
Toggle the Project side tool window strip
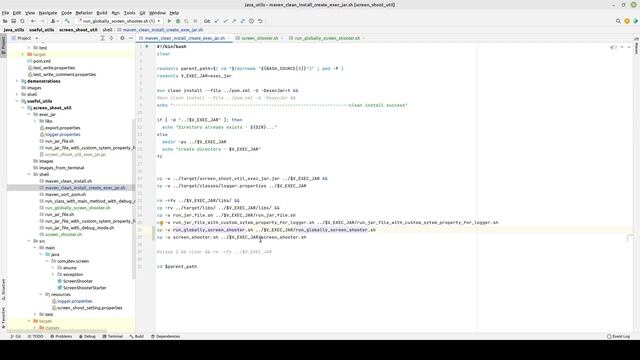[x=3, y=47]
